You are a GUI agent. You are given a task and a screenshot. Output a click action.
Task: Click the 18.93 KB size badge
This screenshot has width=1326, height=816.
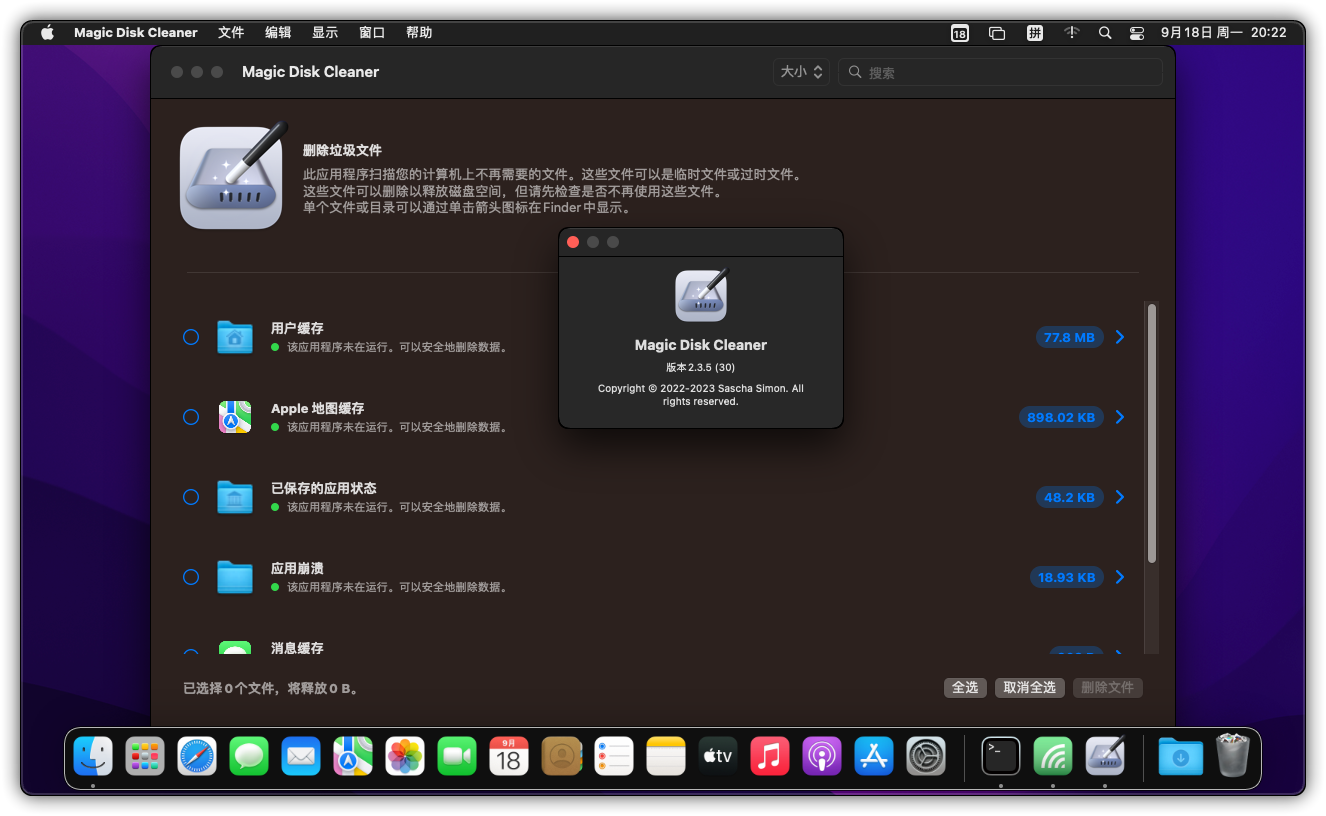1066,577
